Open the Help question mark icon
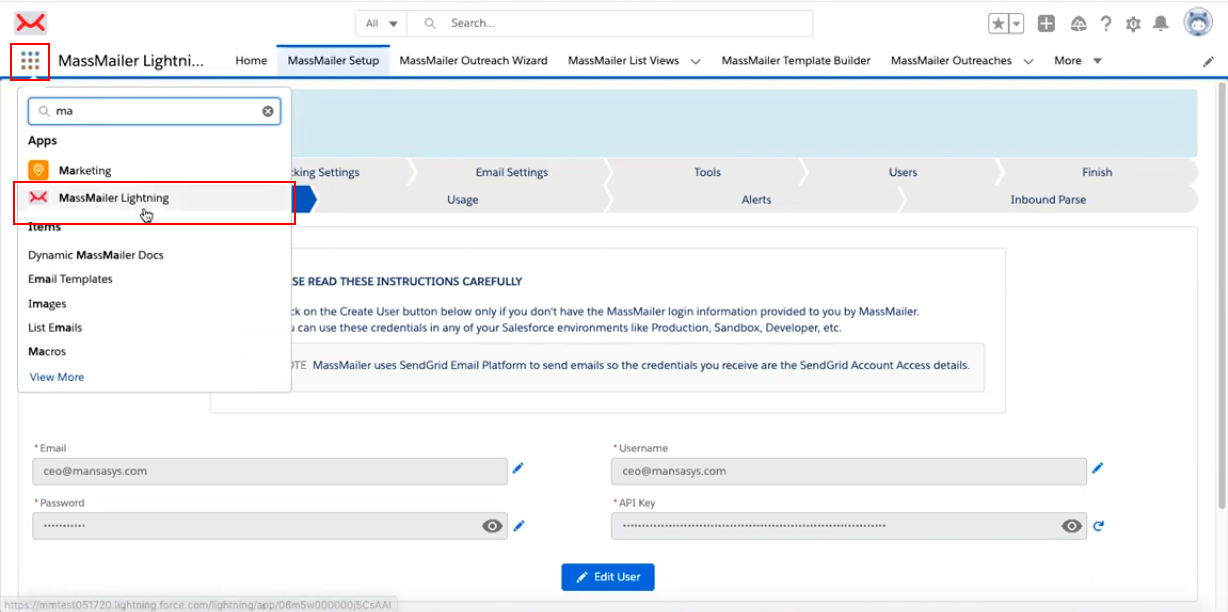Viewport: 1228px width, 612px height. (x=1106, y=23)
